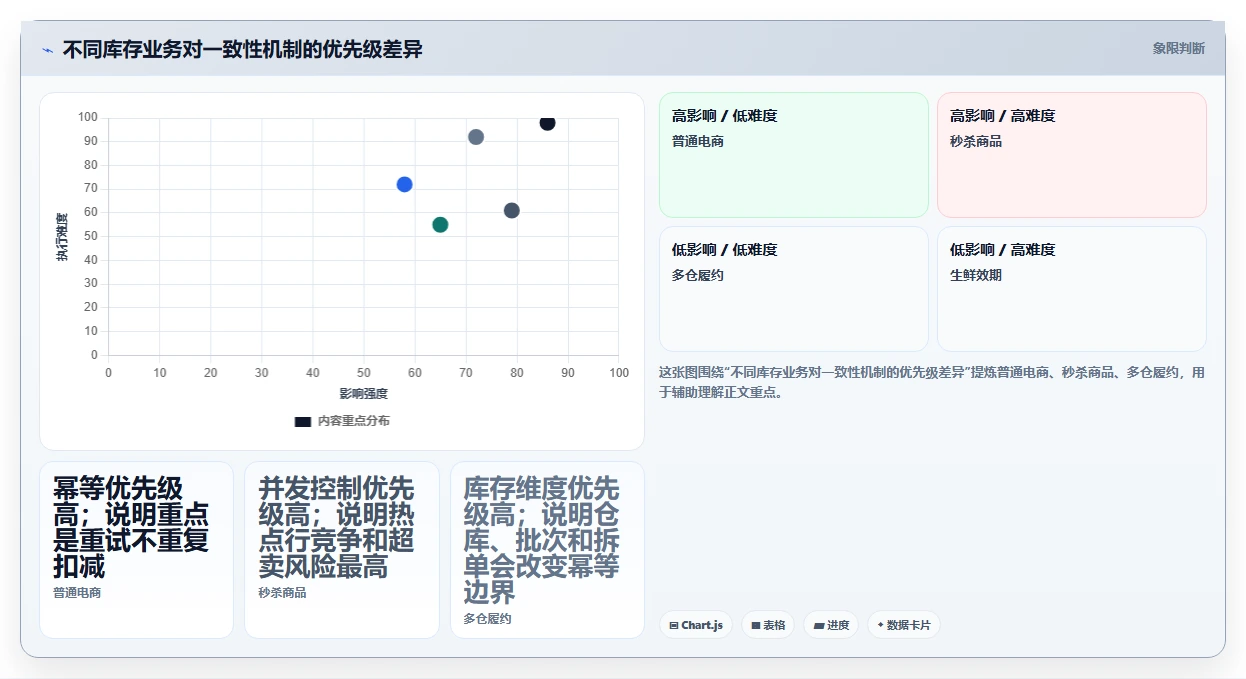Screen dimensions: 1246x679
Task: Open the 低影响 / 低难度 quadrant card
Action: [794, 289]
